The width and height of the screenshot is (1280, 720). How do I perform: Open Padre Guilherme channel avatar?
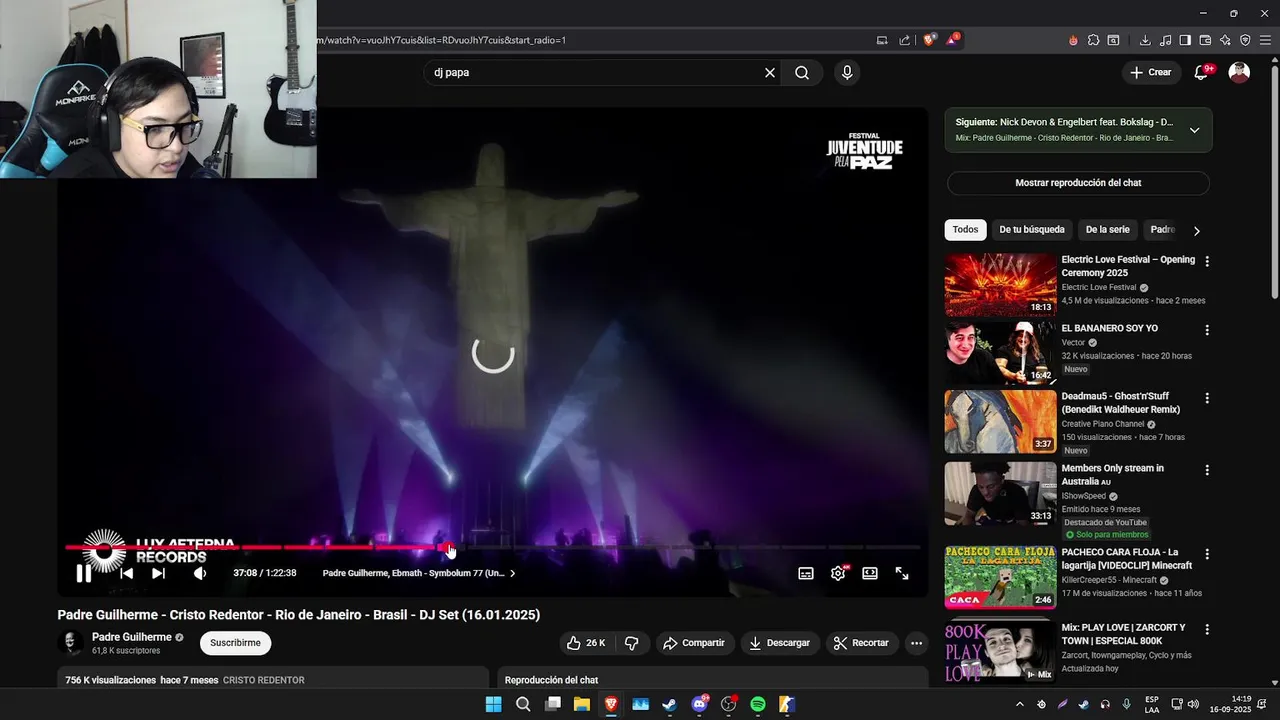[x=71, y=643]
